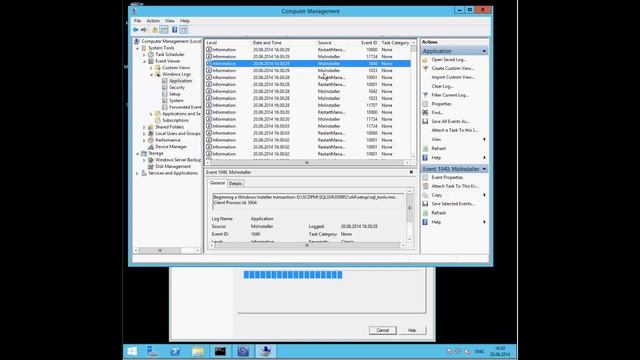Close the Event 1040 preview pane
The image size is (640, 360).
(x=411, y=172)
